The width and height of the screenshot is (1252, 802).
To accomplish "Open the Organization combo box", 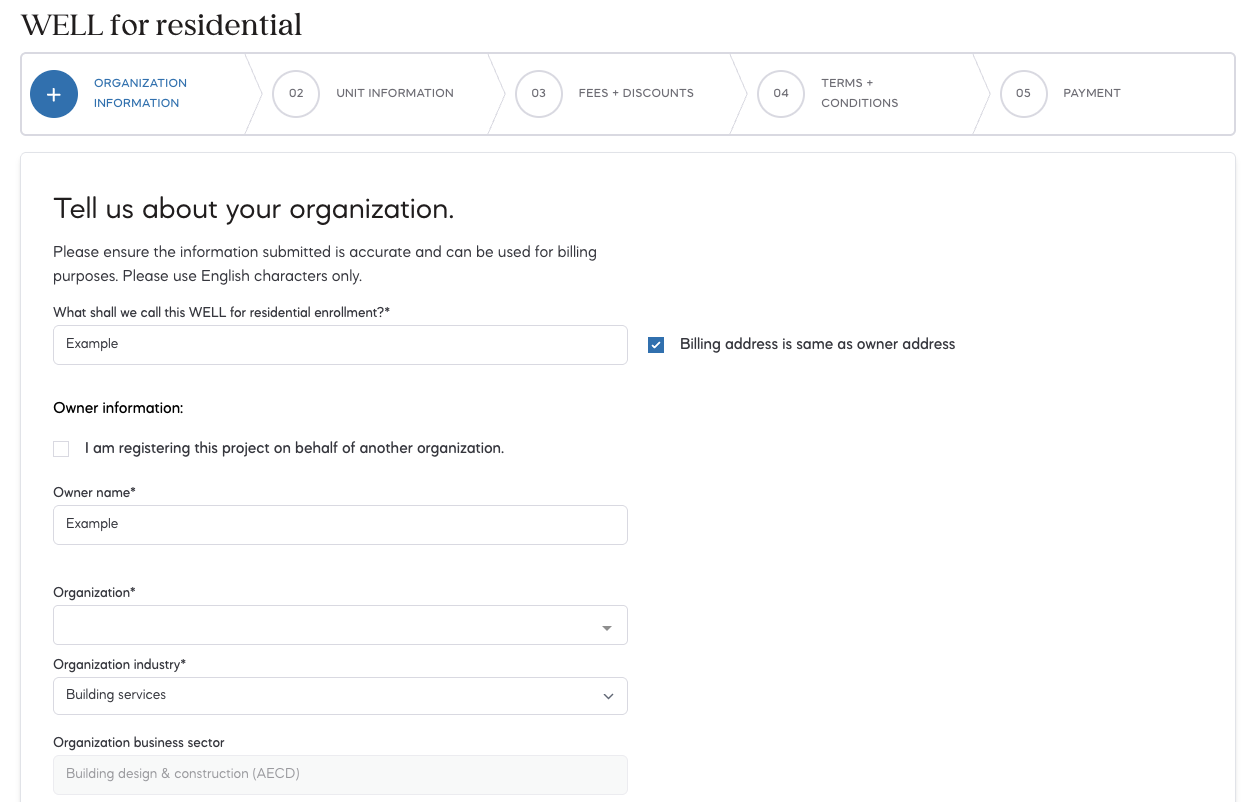I will point(340,625).
